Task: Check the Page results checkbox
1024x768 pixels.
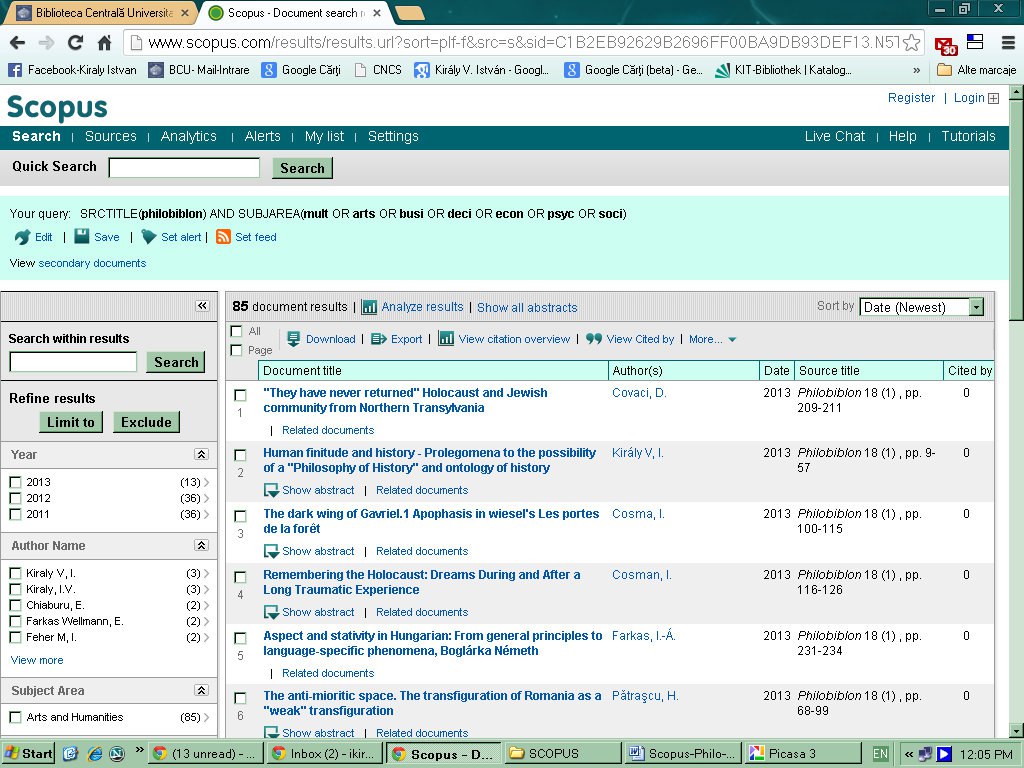Action: coord(237,351)
